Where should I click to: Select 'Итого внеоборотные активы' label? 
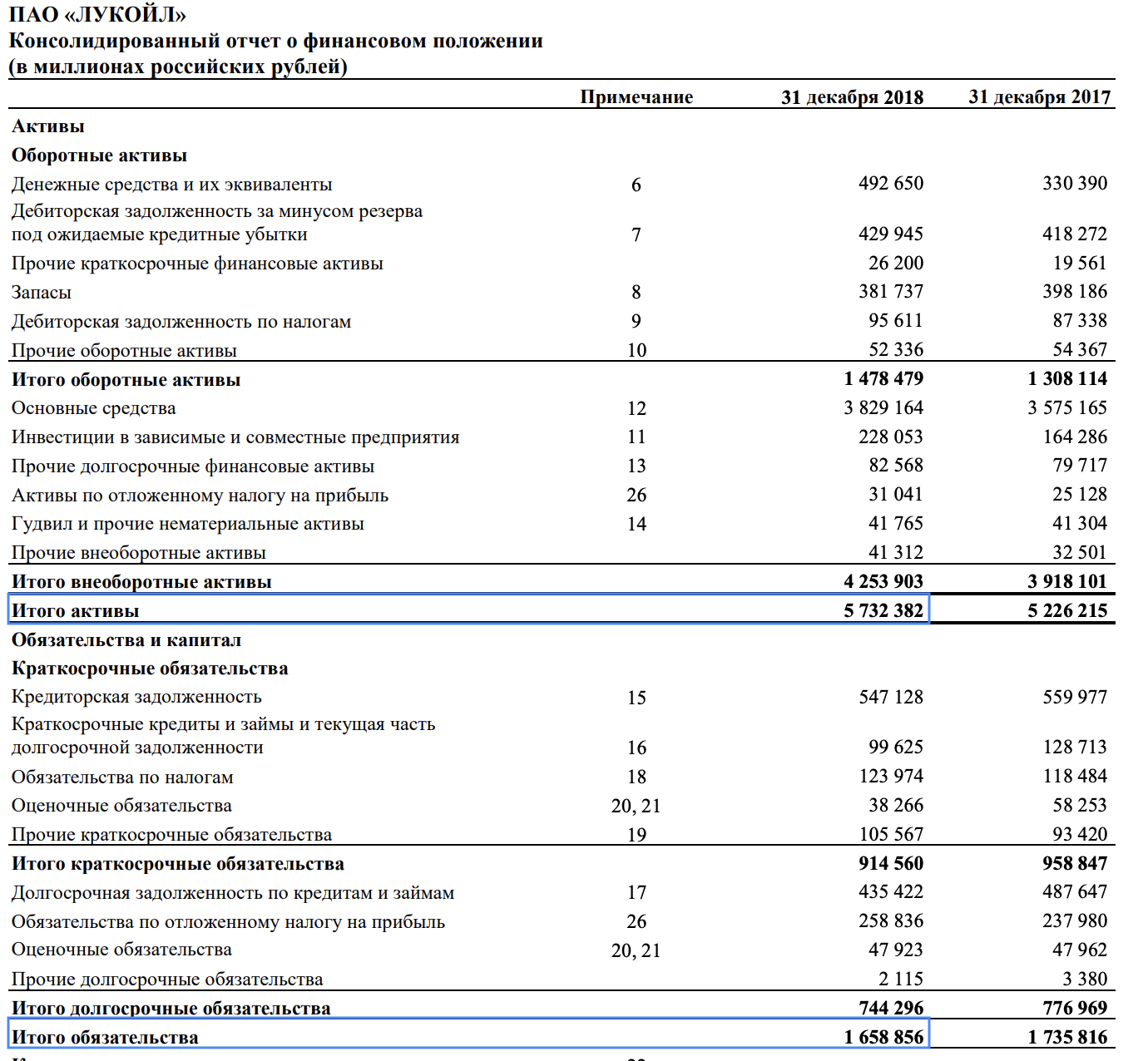141,582
